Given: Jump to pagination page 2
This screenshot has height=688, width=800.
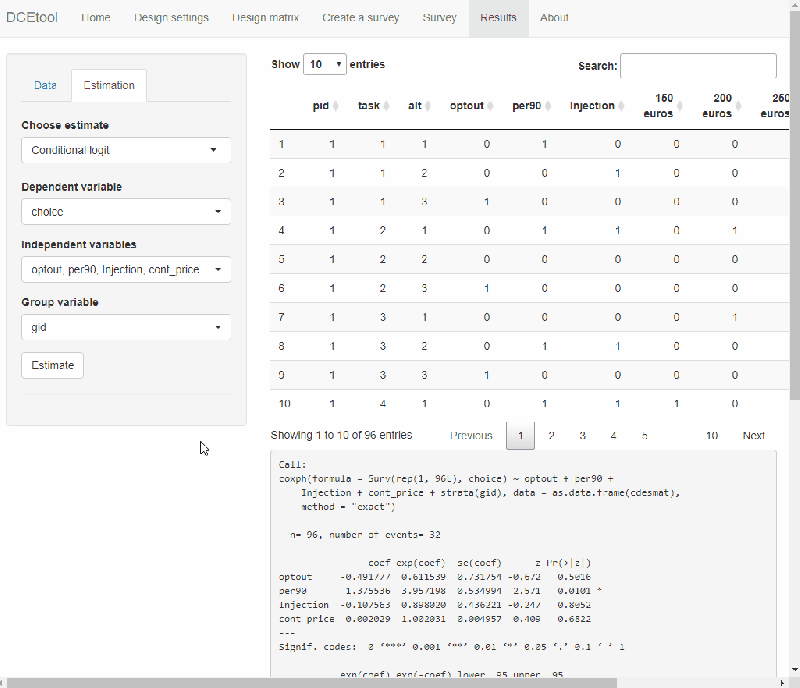Looking at the screenshot, I should click(552, 436).
